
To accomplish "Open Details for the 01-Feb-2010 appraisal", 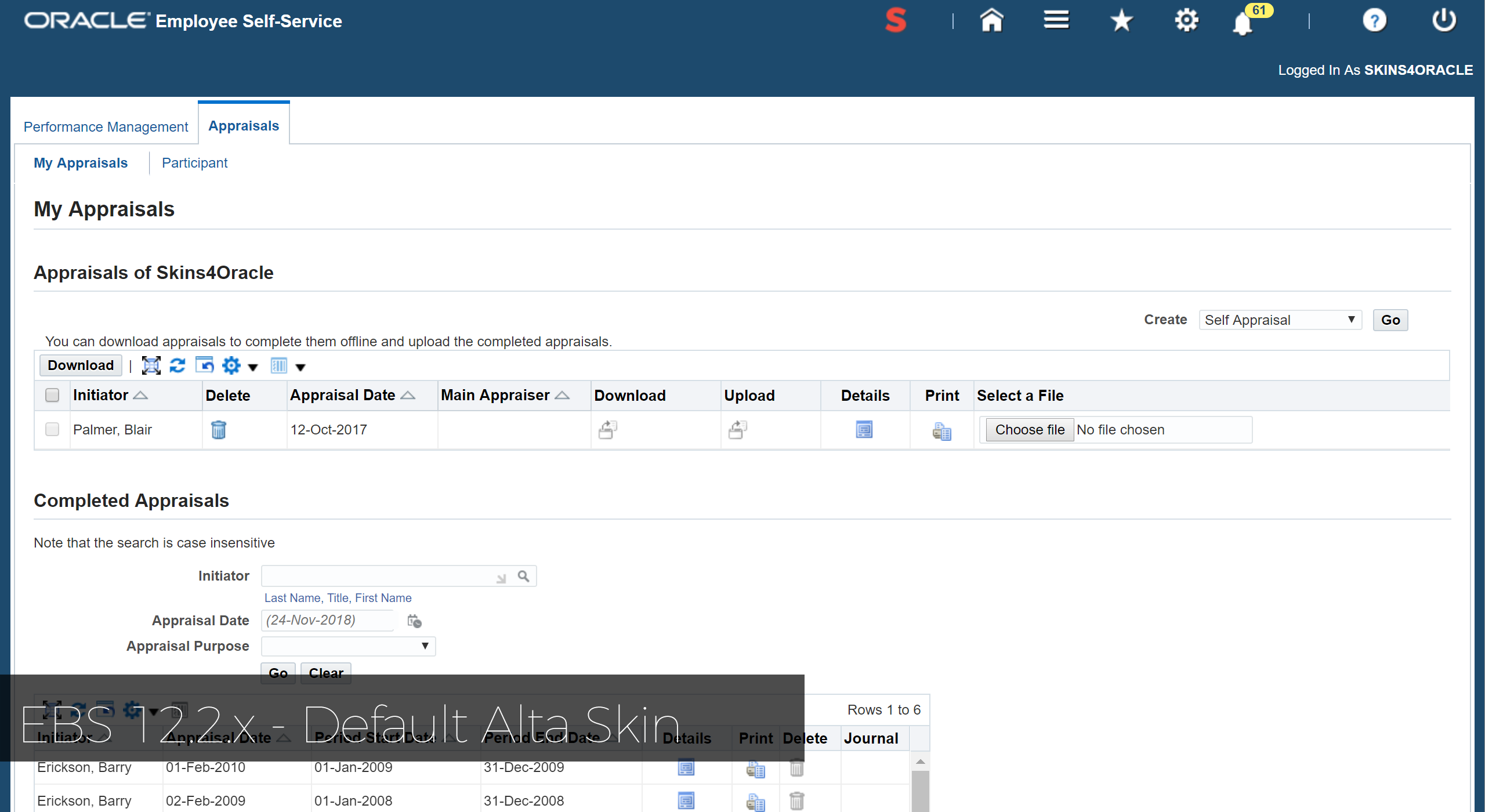I will pos(686,767).
